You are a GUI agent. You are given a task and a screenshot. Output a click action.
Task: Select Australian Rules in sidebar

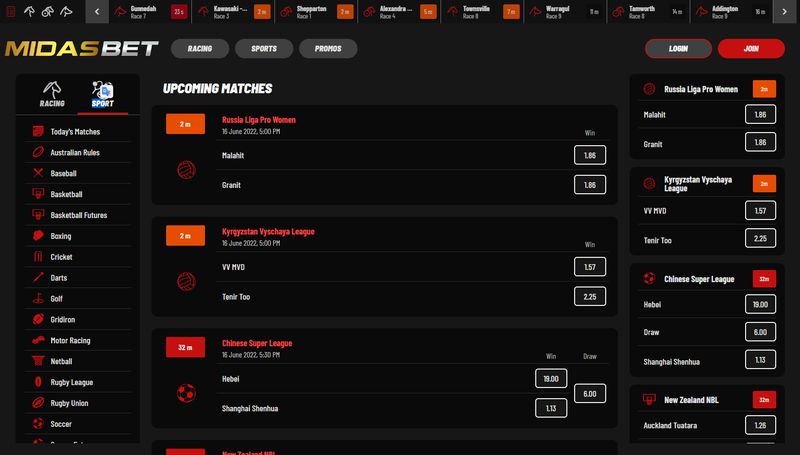(x=78, y=153)
